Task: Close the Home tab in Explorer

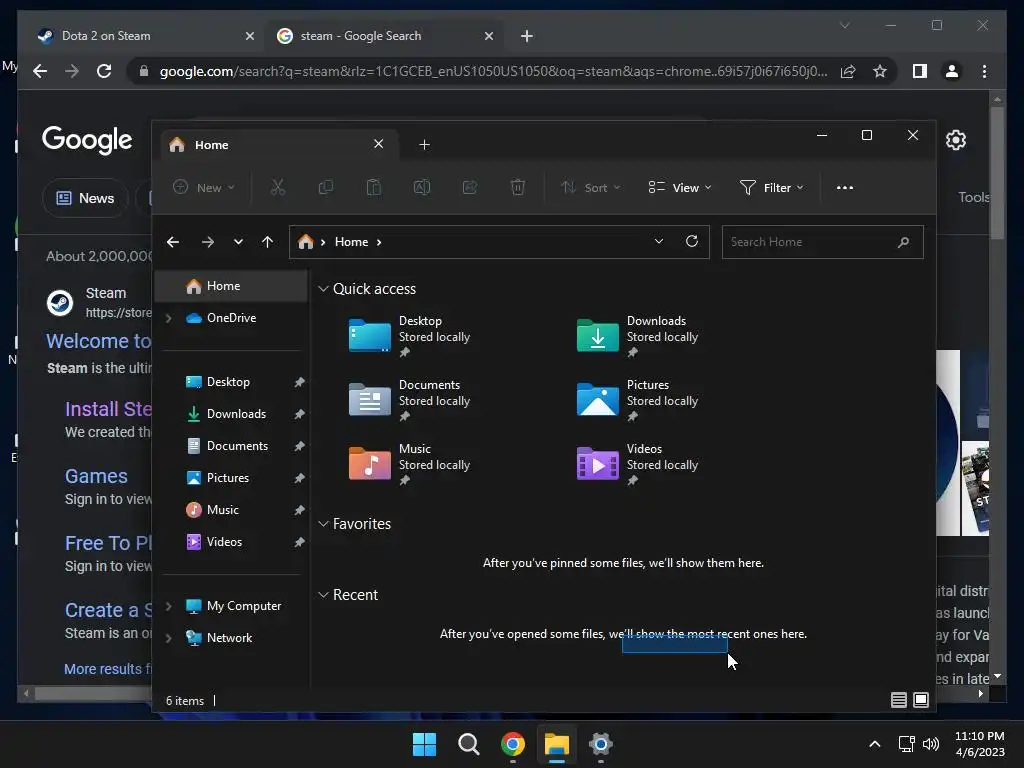Action: (x=379, y=144)
